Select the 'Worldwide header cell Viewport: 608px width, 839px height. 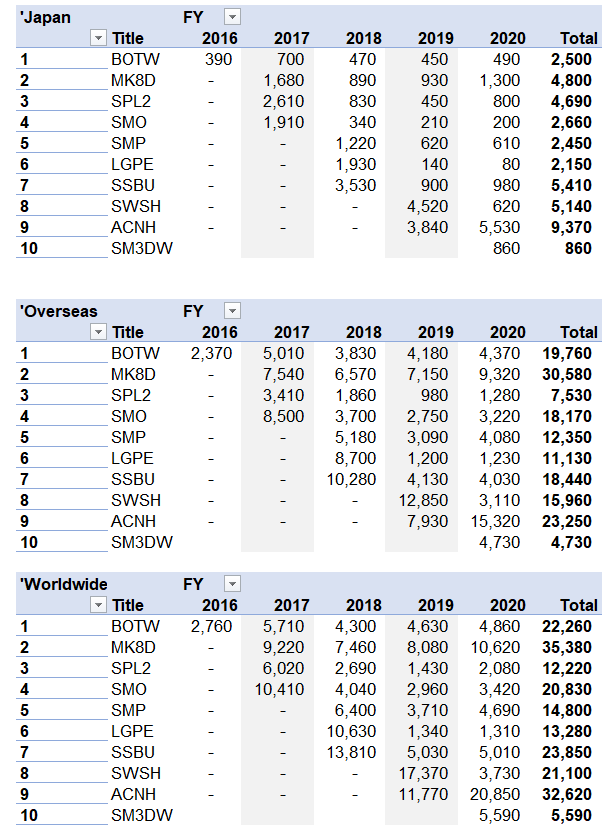coord(64,584)
